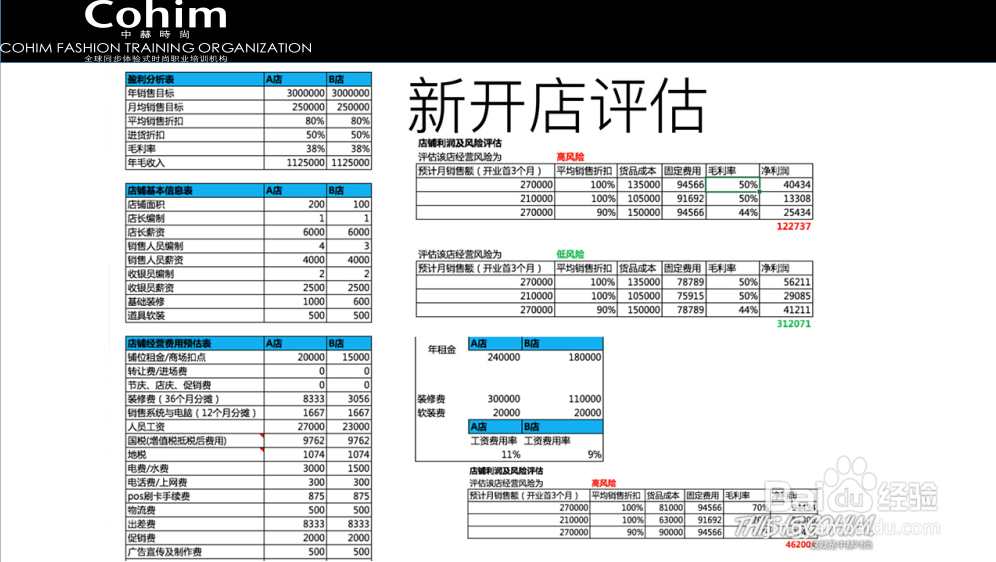This screenshot has height=562, width=996.
Task: Select the red 高风险 label above first table
Action: [570, 157]
